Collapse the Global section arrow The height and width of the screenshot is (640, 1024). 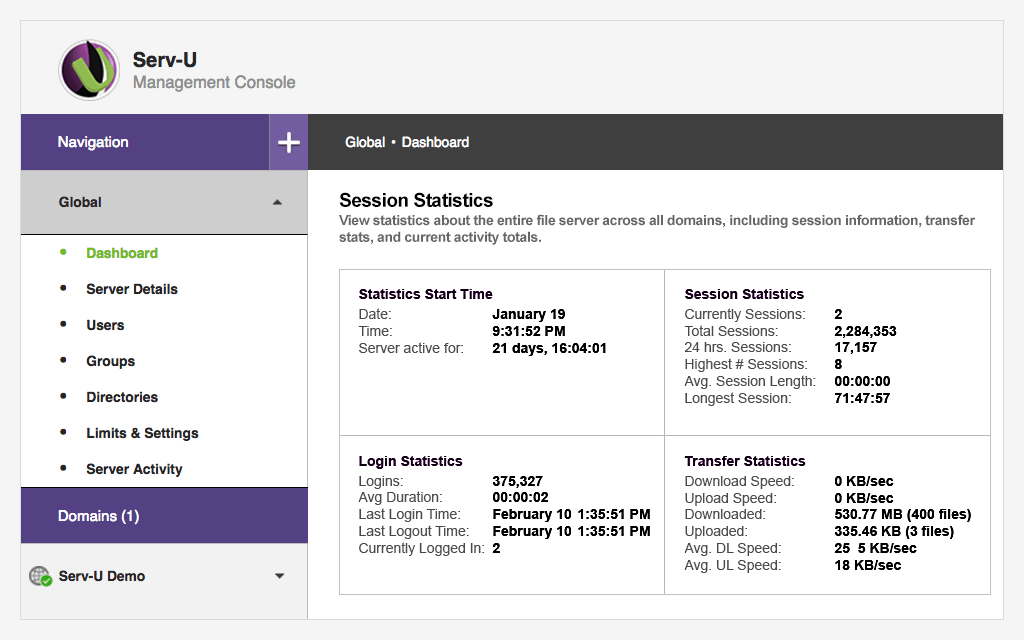click(x=277, y=202)
